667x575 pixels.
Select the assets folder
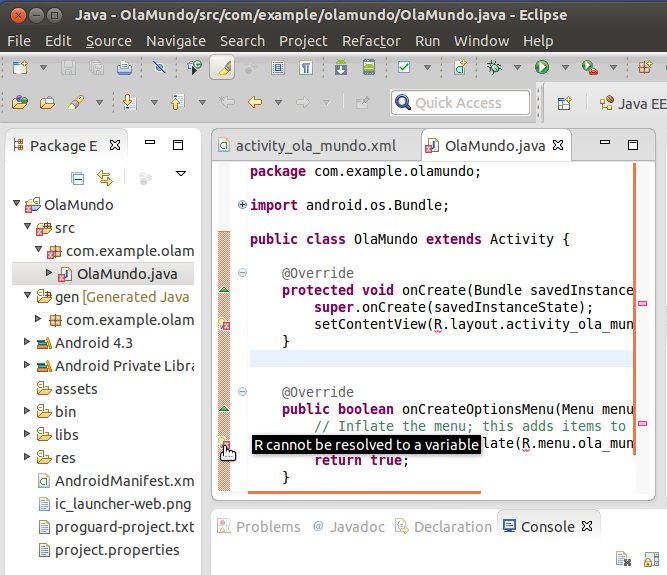click(67, 389)
